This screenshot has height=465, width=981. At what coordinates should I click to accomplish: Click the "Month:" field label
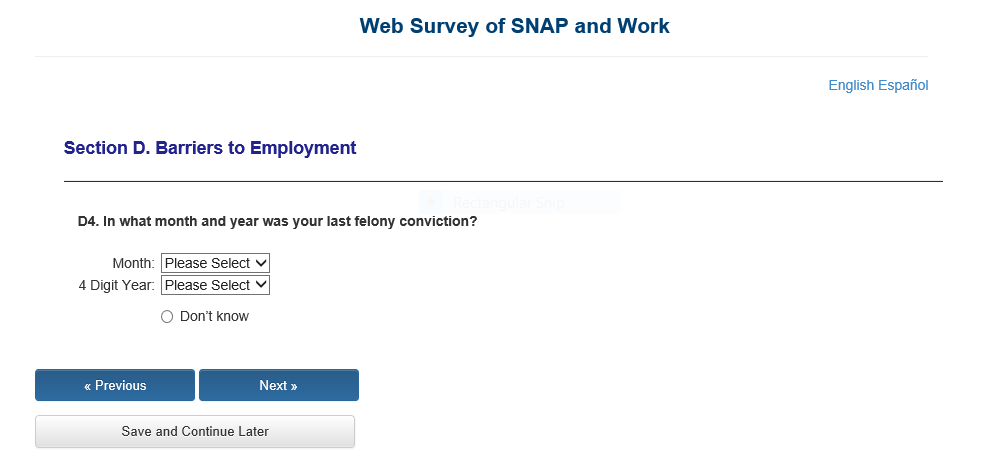pos(134,263)
